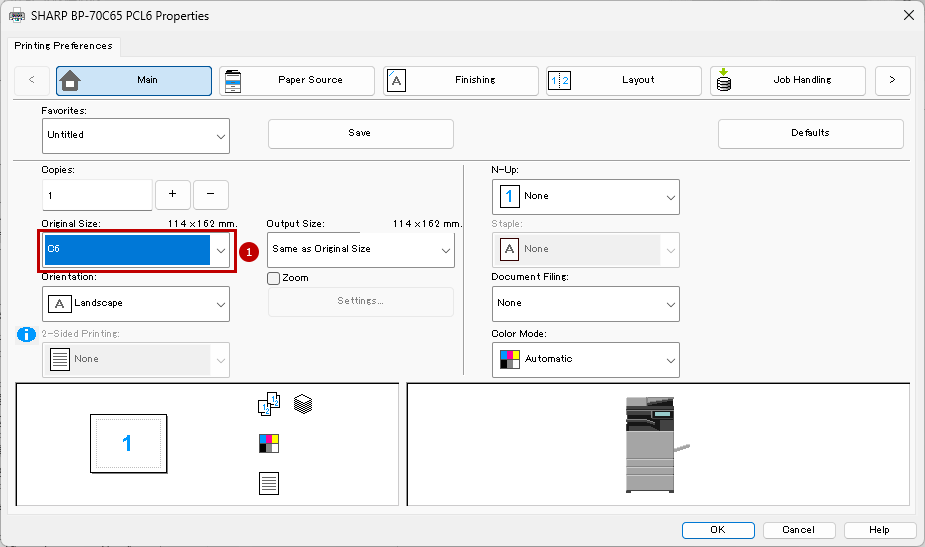Open the Orientation Landscape dropdown
925x547 pixels.
click(136, 304)
